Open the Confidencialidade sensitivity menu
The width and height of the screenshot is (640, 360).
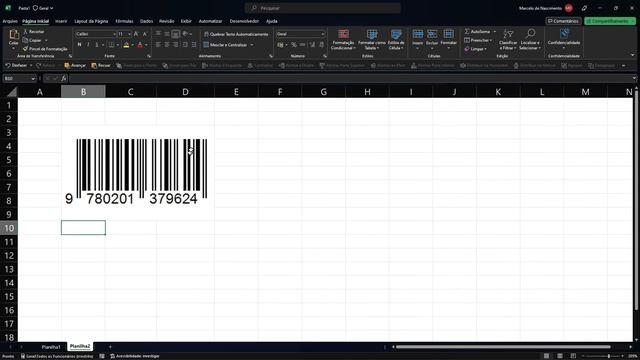[564, 39]
